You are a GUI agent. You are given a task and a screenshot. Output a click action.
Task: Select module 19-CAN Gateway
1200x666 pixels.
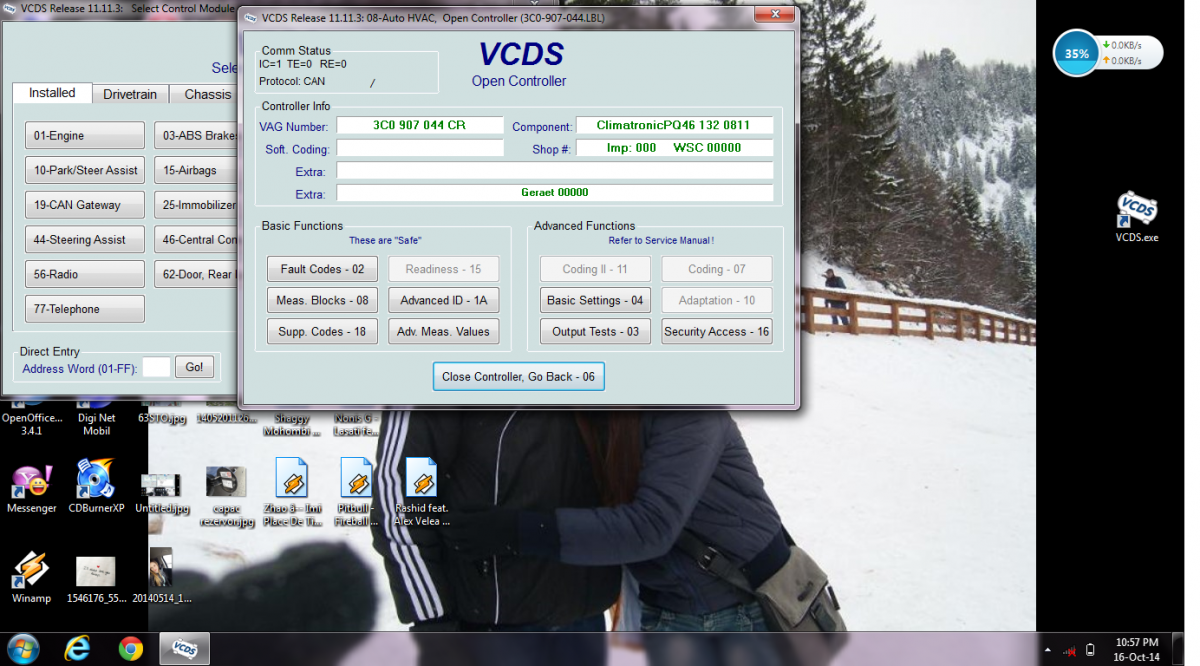85,205
